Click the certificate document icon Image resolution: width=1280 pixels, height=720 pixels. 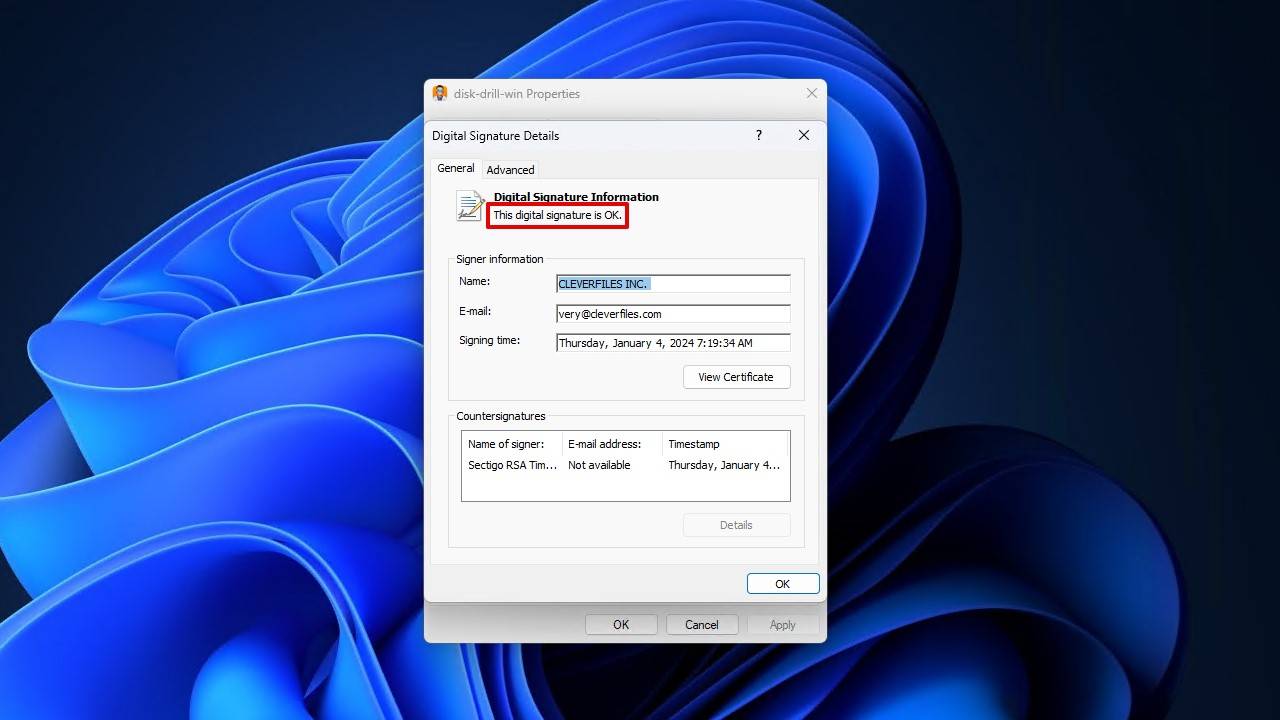tap(470, 205)
